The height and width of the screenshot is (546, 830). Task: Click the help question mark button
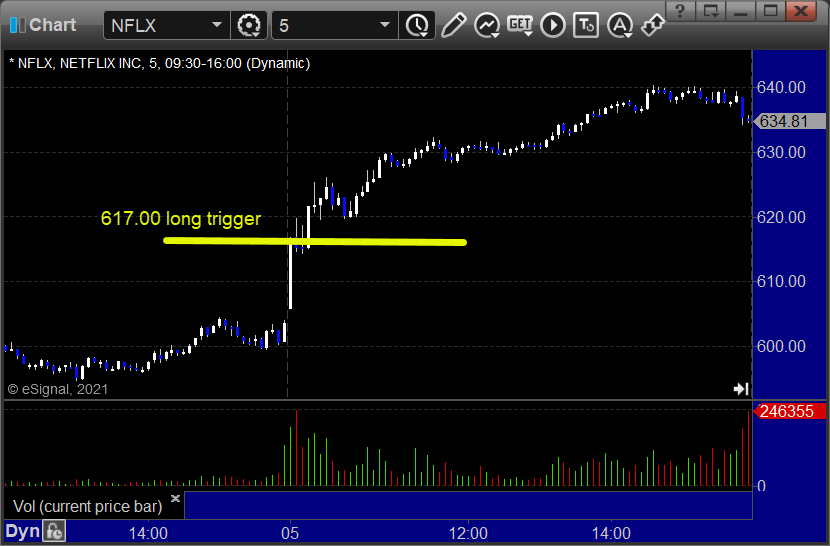[680, 11]
